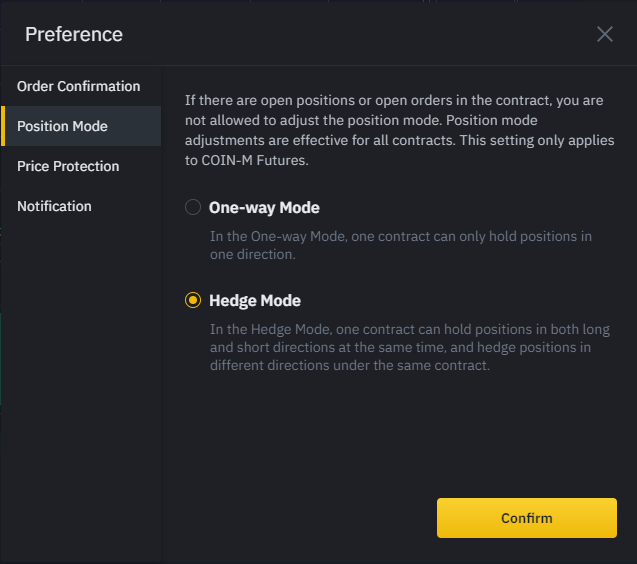Screen dimensions: 637x564
Task: Click empty sidebar area below Notification
Action: pos(80,380)
